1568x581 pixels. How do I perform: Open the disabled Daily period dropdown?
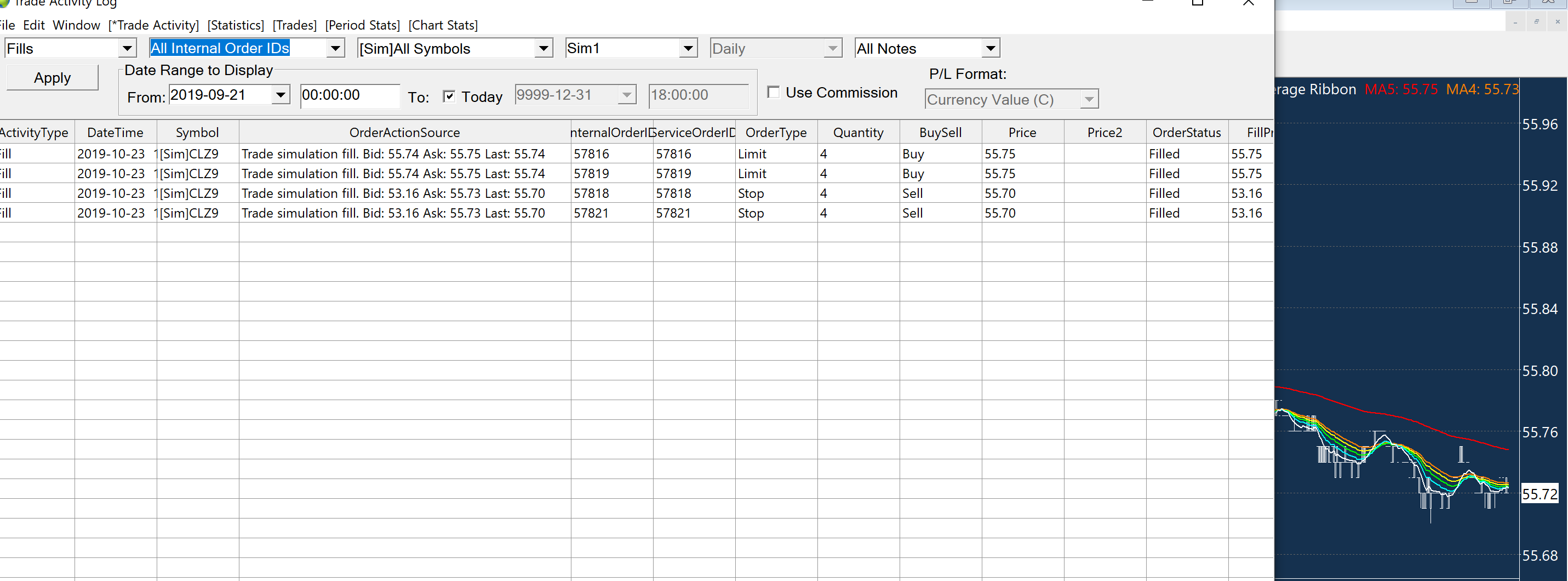tap(833, 48)
